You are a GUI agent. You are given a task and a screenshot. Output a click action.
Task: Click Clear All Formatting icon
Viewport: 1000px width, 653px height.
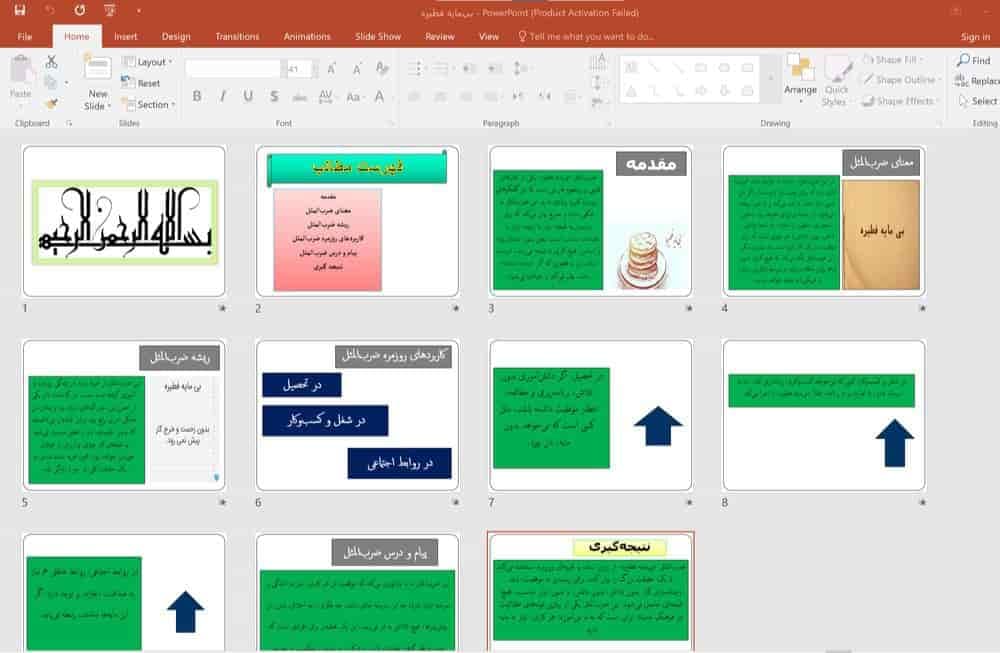point(381,68)
